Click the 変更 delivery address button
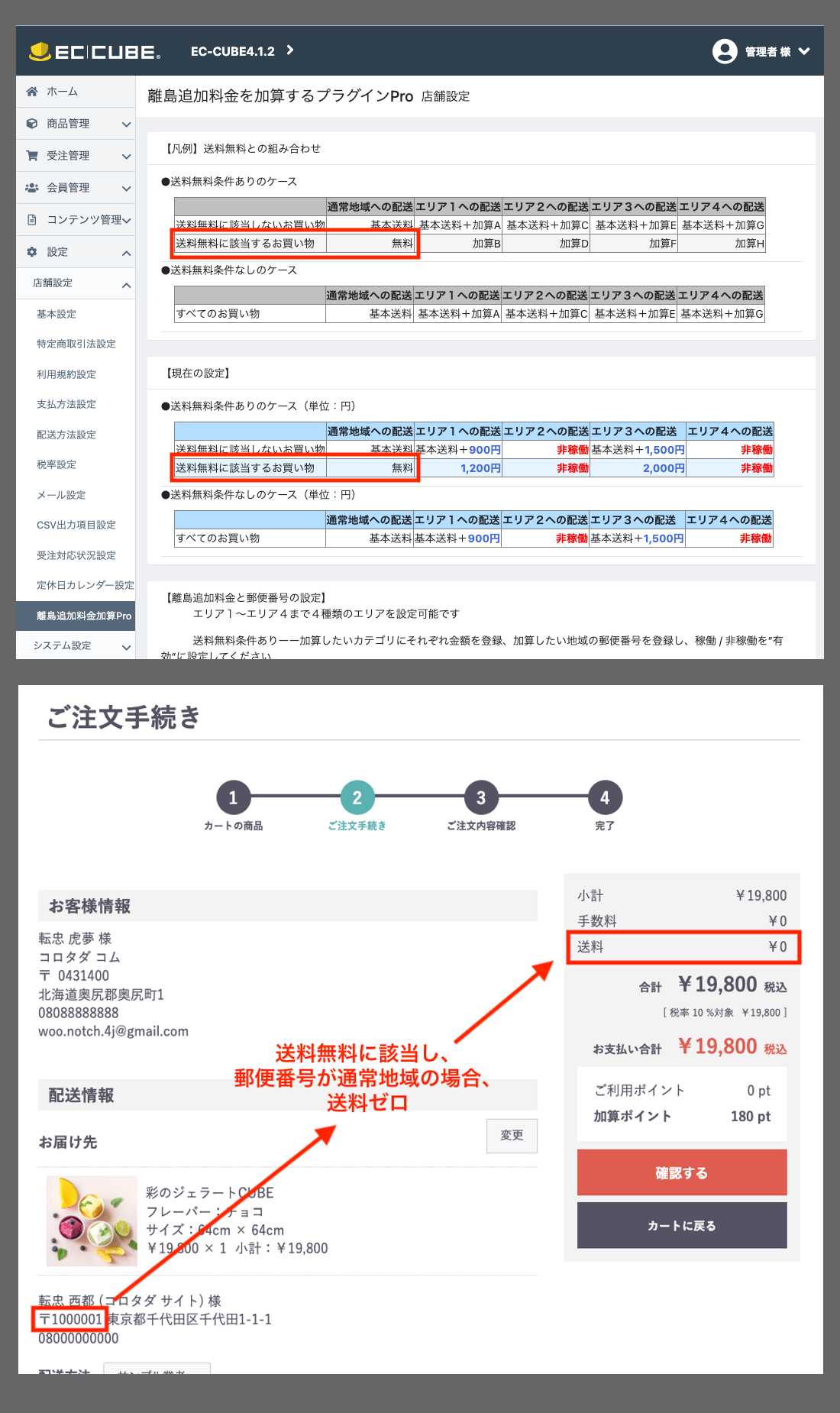 tap(512, 1135)
